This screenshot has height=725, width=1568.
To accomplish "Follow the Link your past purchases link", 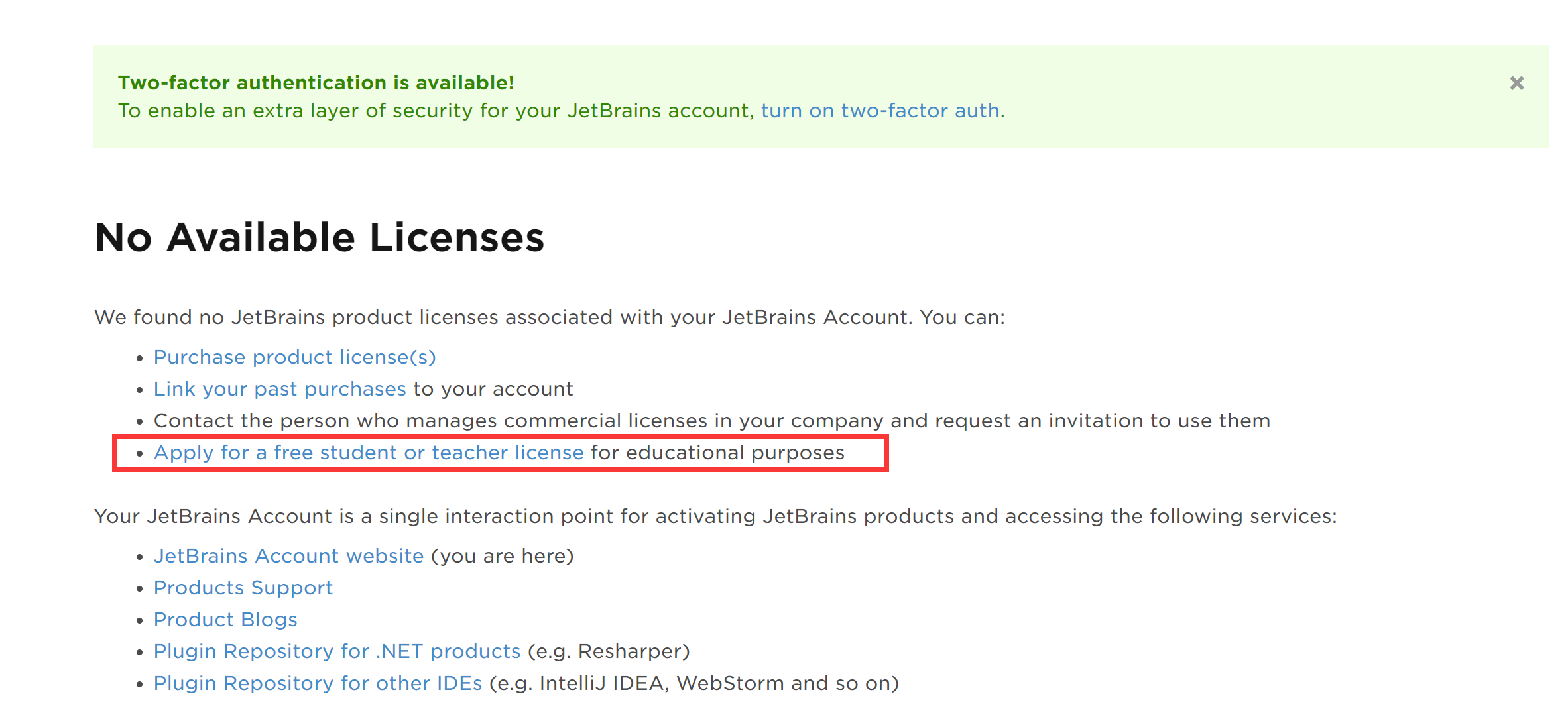I will (x=280, y=389).
